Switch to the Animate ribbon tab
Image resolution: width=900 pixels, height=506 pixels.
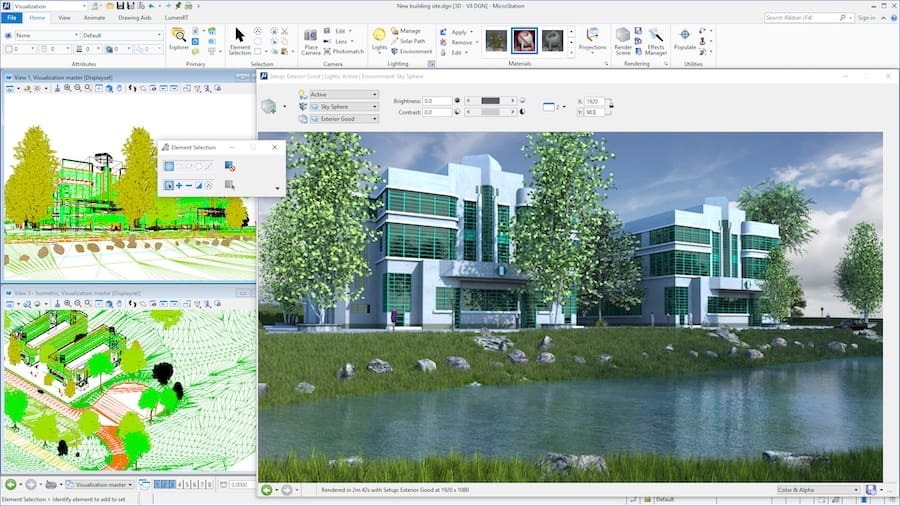[94, 18]
